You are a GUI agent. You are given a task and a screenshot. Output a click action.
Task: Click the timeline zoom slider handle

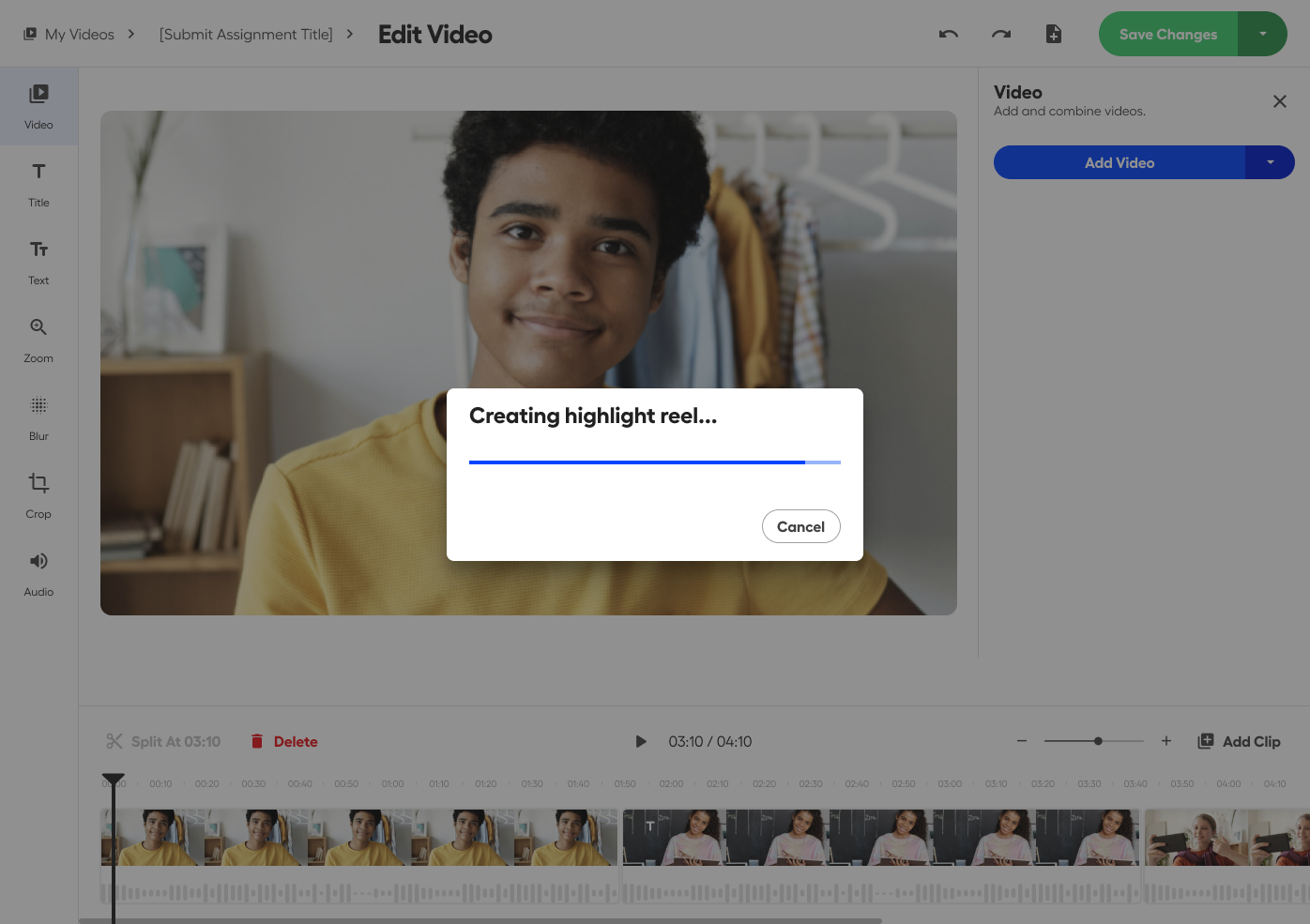(x=1098, y=741)
